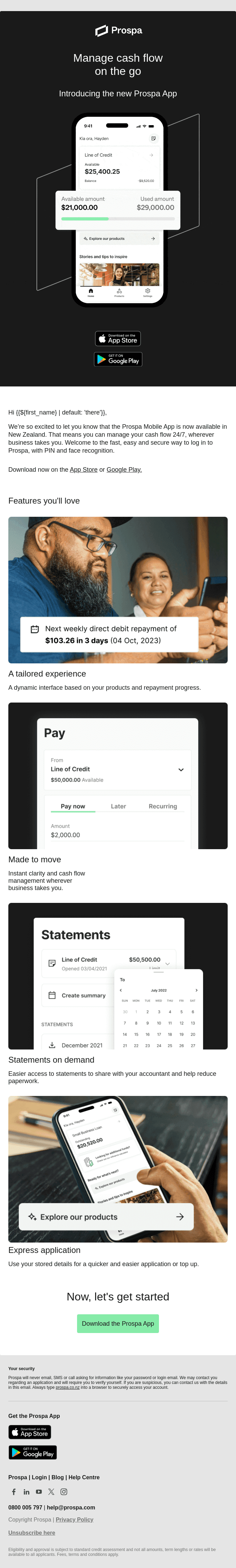Open the YouTube icon in the footer

39,1491
